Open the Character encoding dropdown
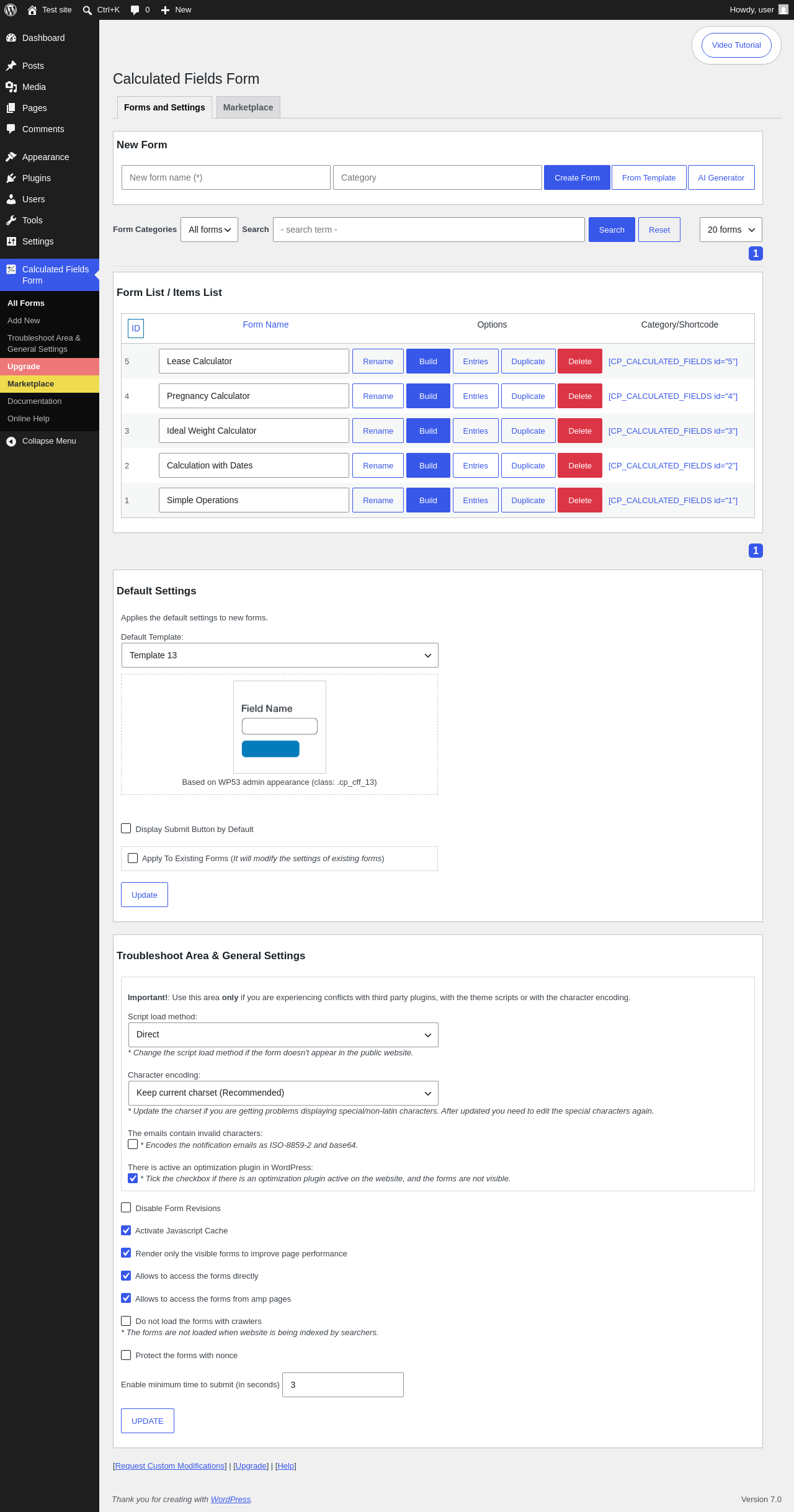Image resolution: width=794 pixels, height=1512 pixels. (283, 1093)
